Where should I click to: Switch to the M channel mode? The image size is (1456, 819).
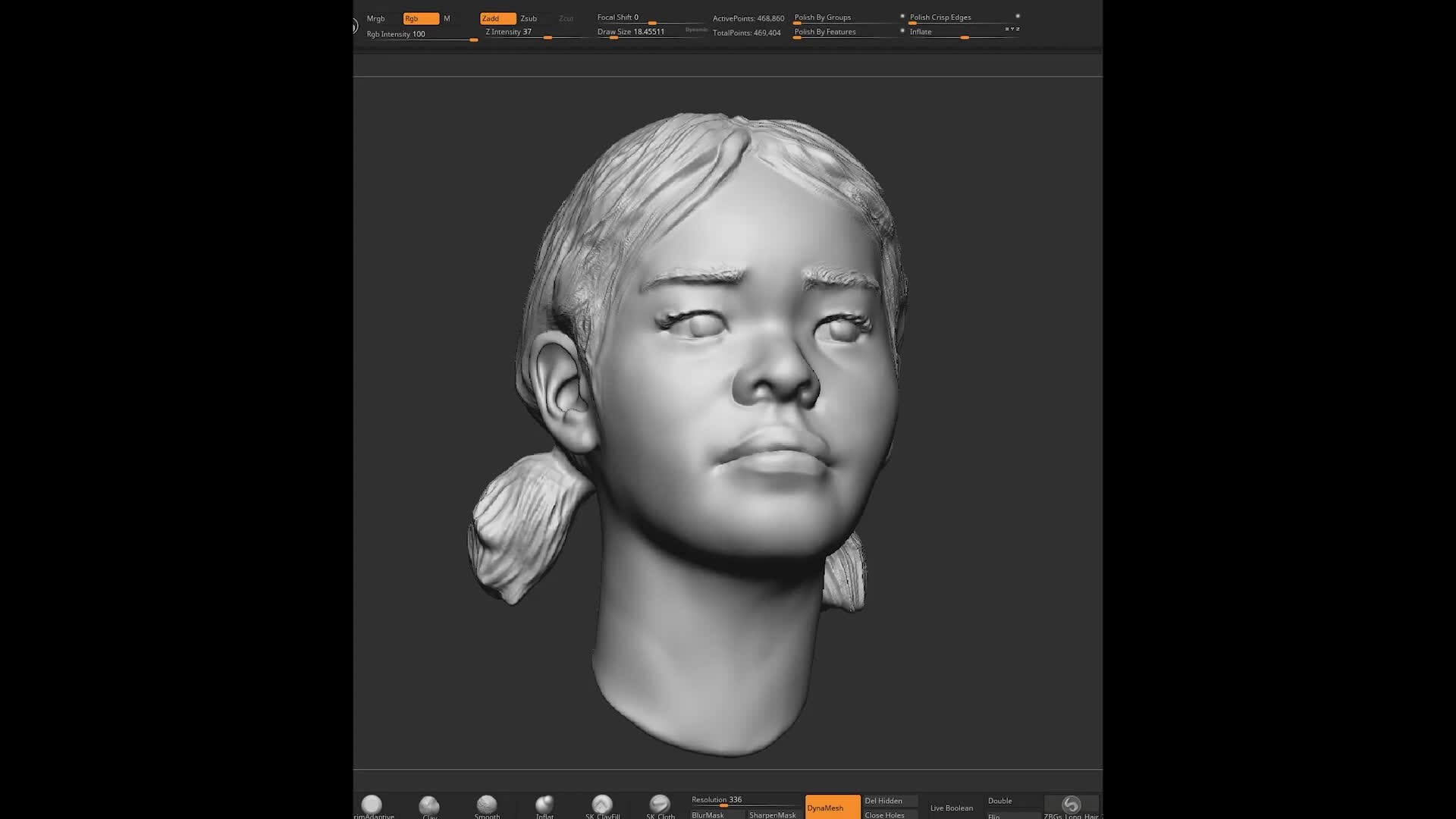447,18
